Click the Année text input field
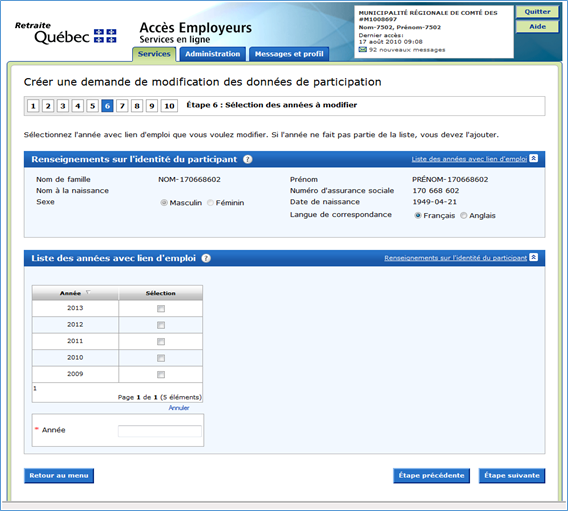The height and width of the screenshot is (511, 568). tap(160, 431)
